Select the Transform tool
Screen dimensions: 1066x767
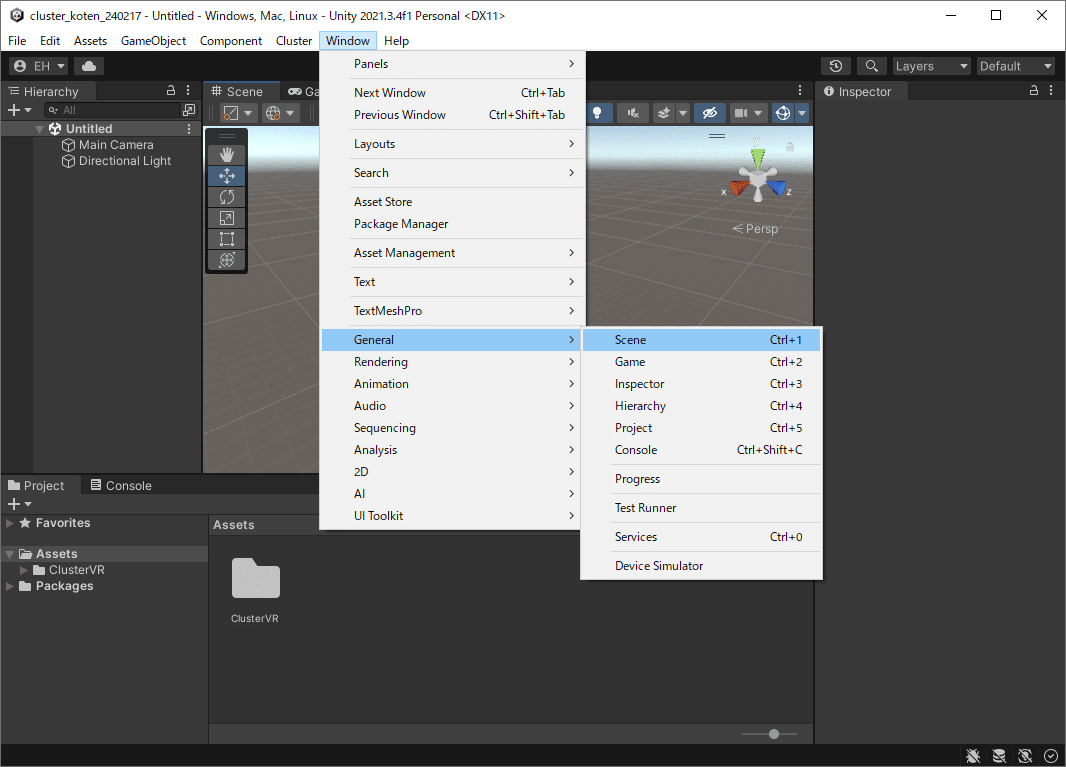226,260
